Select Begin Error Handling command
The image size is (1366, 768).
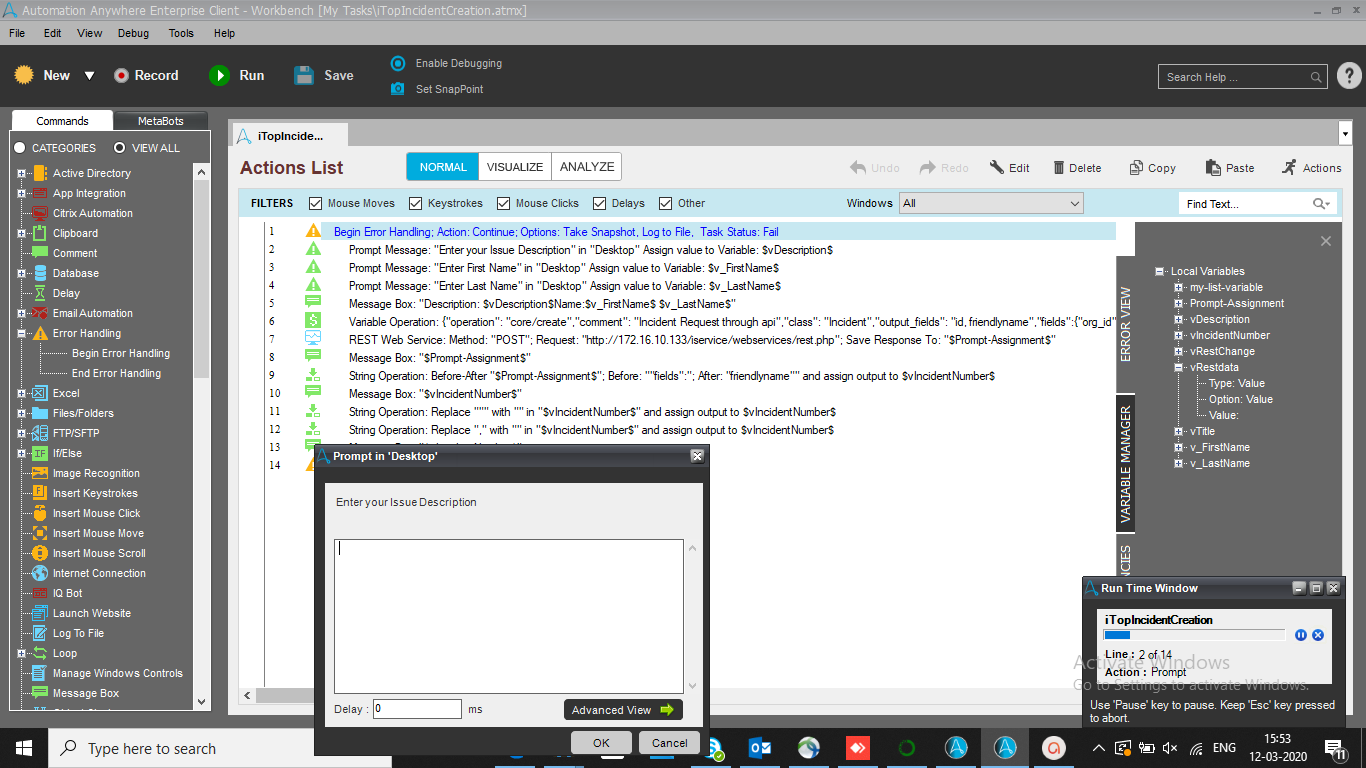tap(121, 353)
